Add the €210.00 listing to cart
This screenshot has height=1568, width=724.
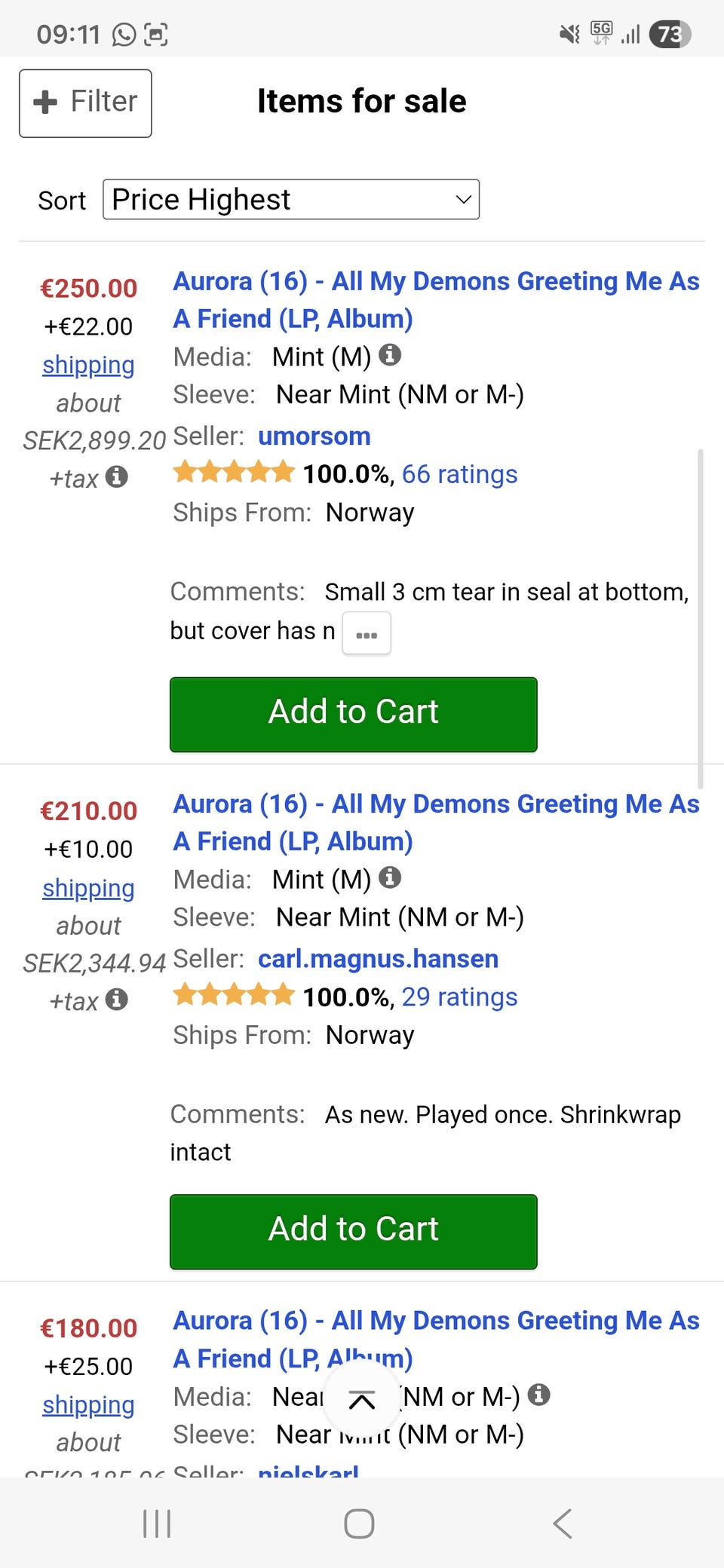point(353,1231)
